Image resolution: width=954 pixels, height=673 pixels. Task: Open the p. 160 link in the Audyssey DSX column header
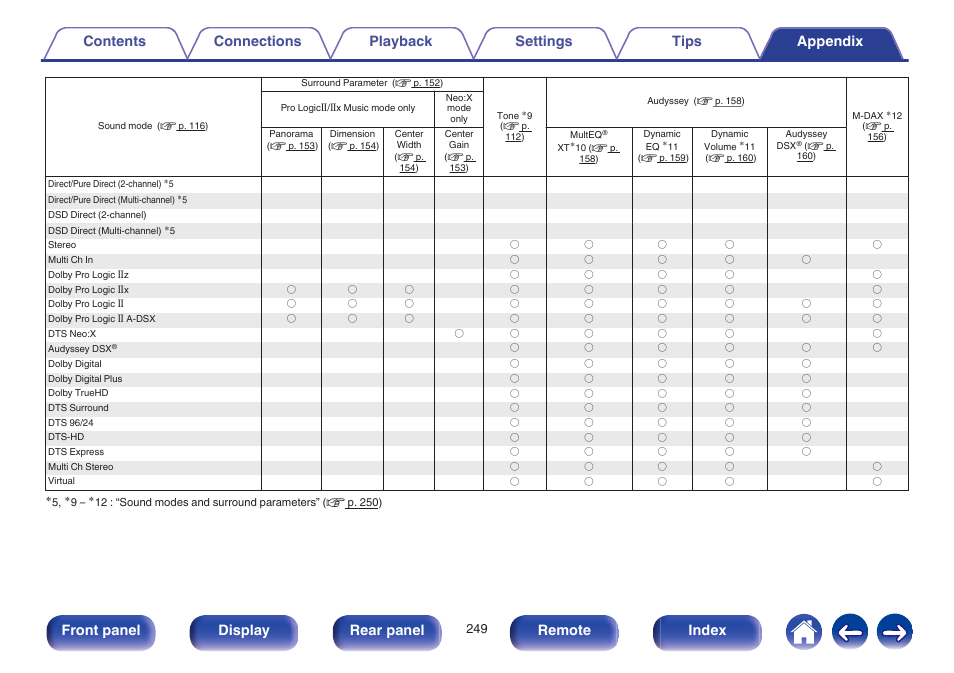pyautogui.click(x=816, y=151)
